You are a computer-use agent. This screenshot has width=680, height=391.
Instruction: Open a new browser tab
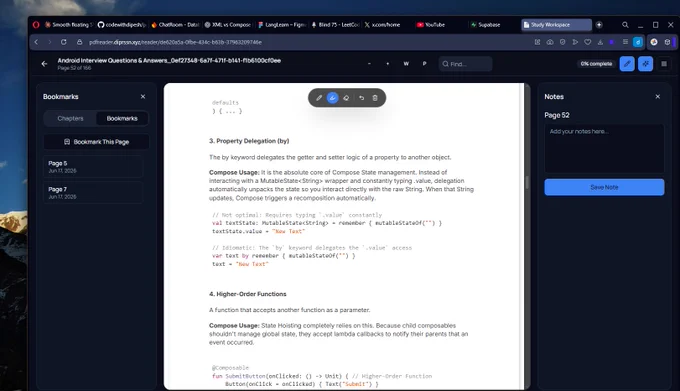[599, 25]
